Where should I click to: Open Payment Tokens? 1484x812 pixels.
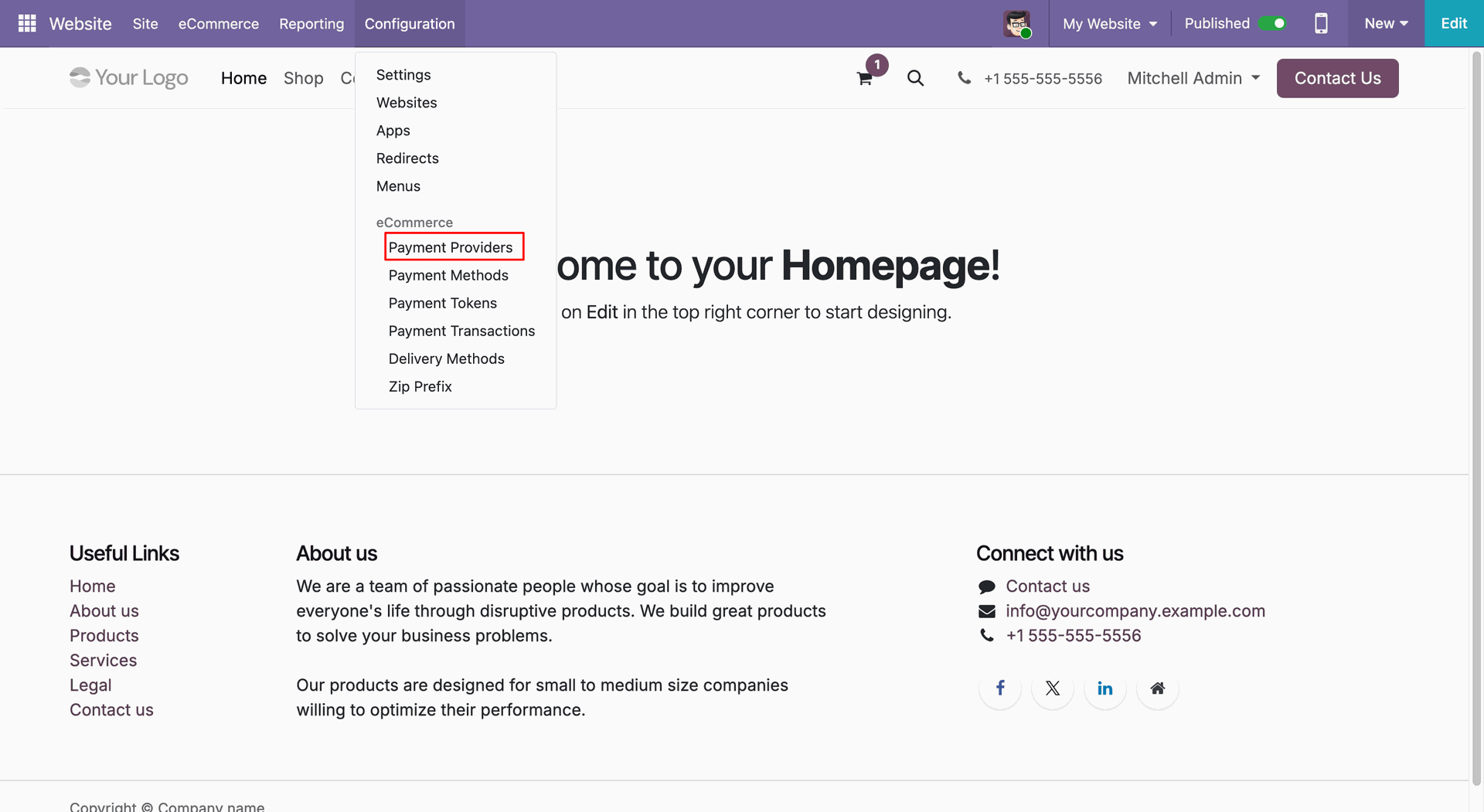pyautogui.click(x=443, y=303)
